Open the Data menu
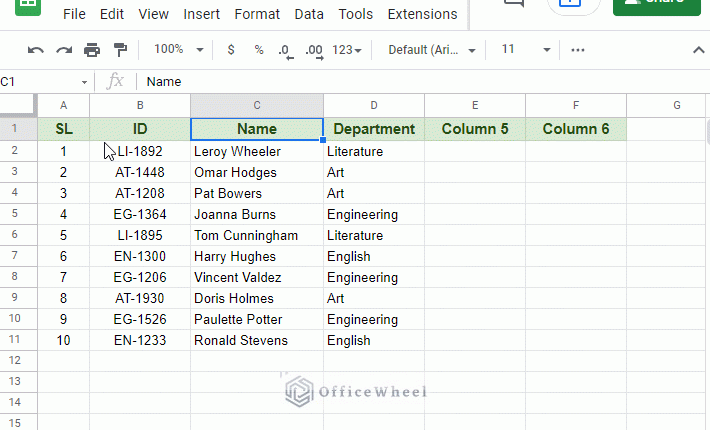The width and height of the screenshot is (710, 430). pyautogui.click(x=309, y=14)
